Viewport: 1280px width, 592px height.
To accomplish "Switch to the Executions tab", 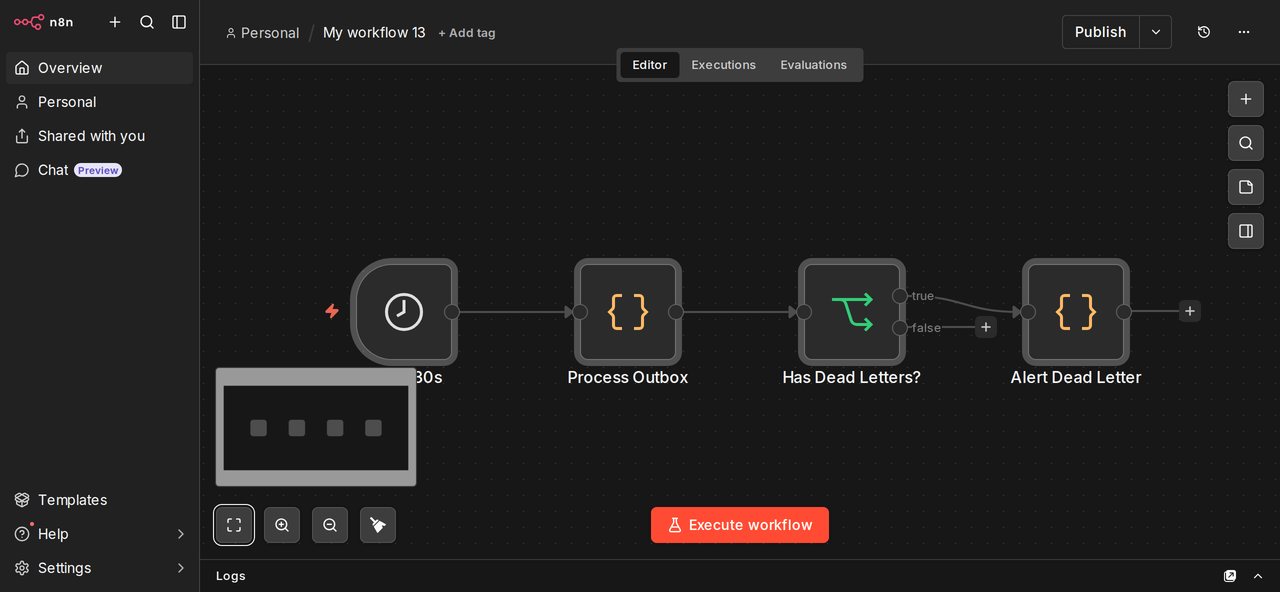I will click(x=723, y=65).
